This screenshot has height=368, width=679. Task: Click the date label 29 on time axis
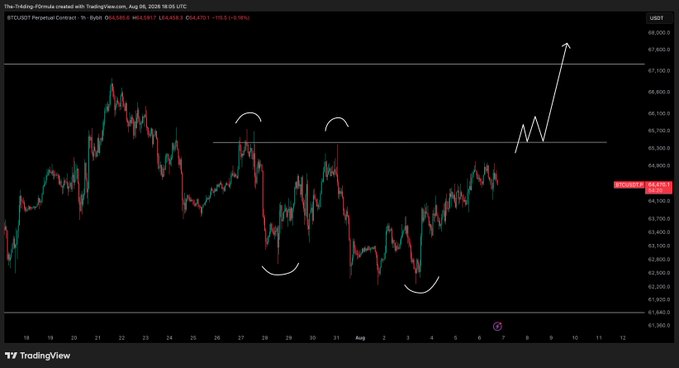point(289,338)
